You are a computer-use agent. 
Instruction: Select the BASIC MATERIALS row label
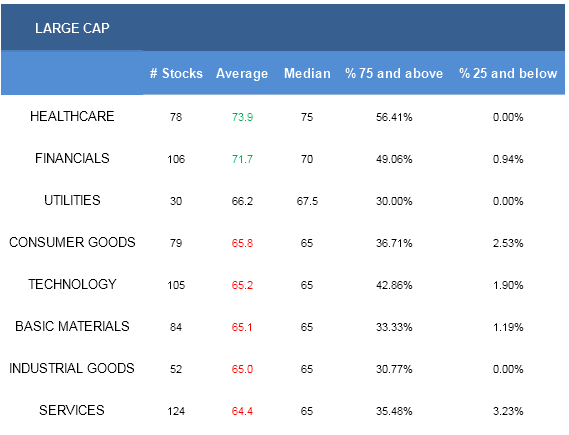click(x=72, y=327)
